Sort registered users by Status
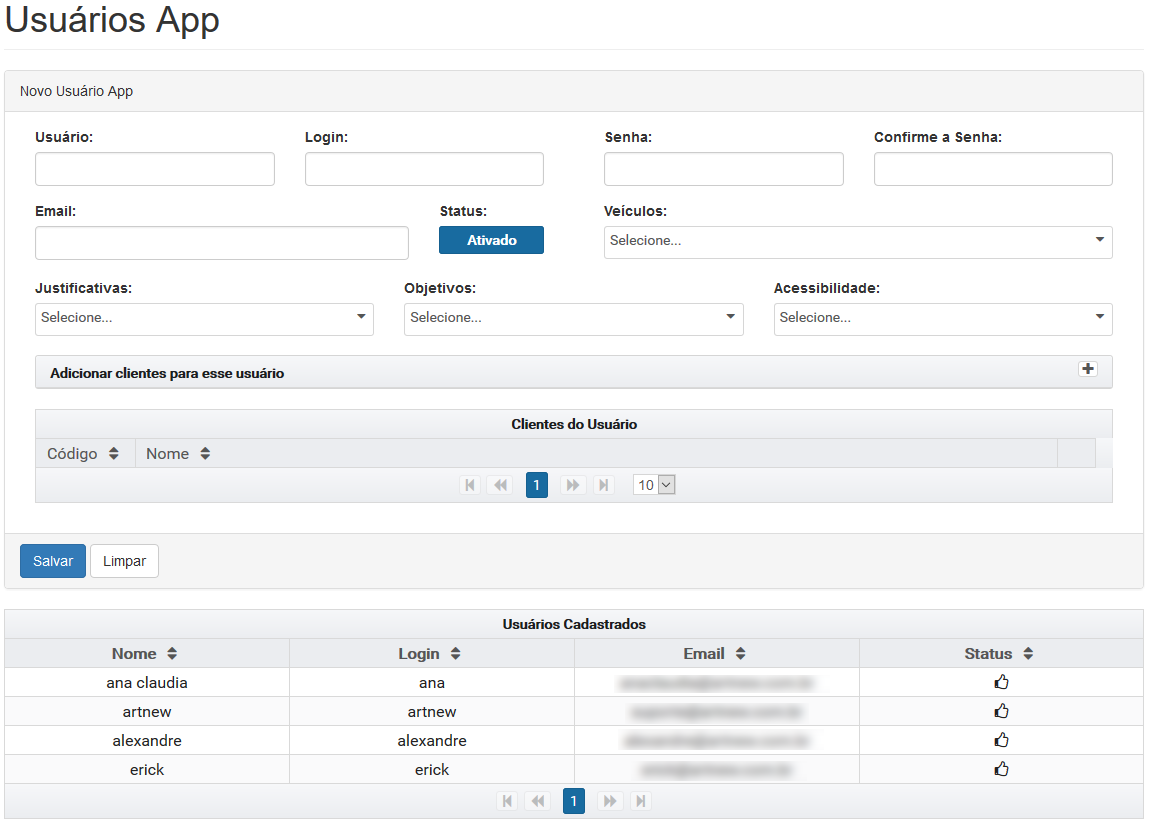 [1028, 653]
